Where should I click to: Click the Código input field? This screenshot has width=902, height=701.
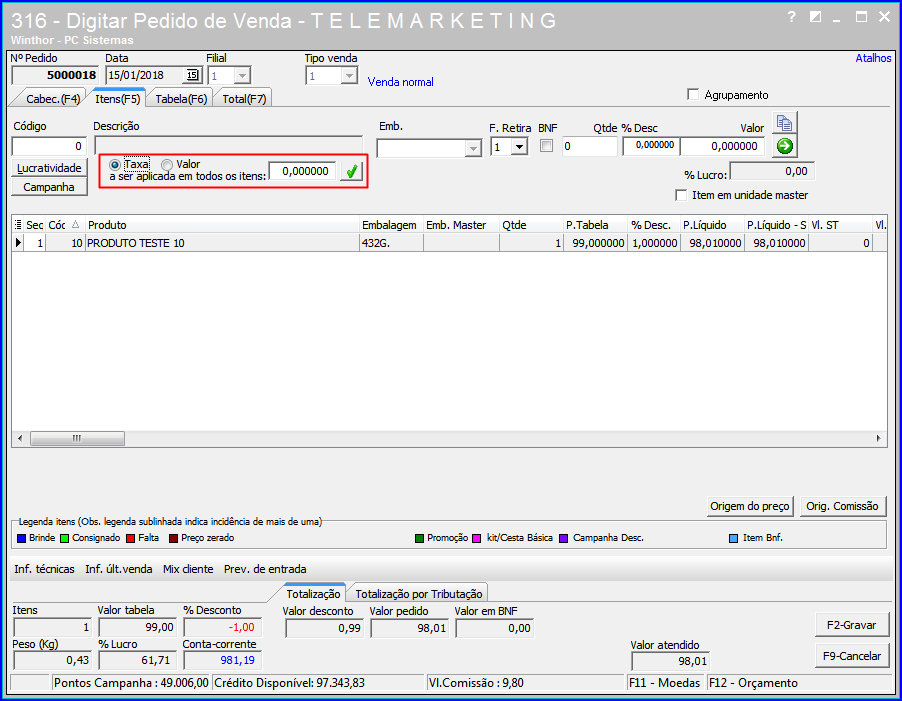(49, 146)
